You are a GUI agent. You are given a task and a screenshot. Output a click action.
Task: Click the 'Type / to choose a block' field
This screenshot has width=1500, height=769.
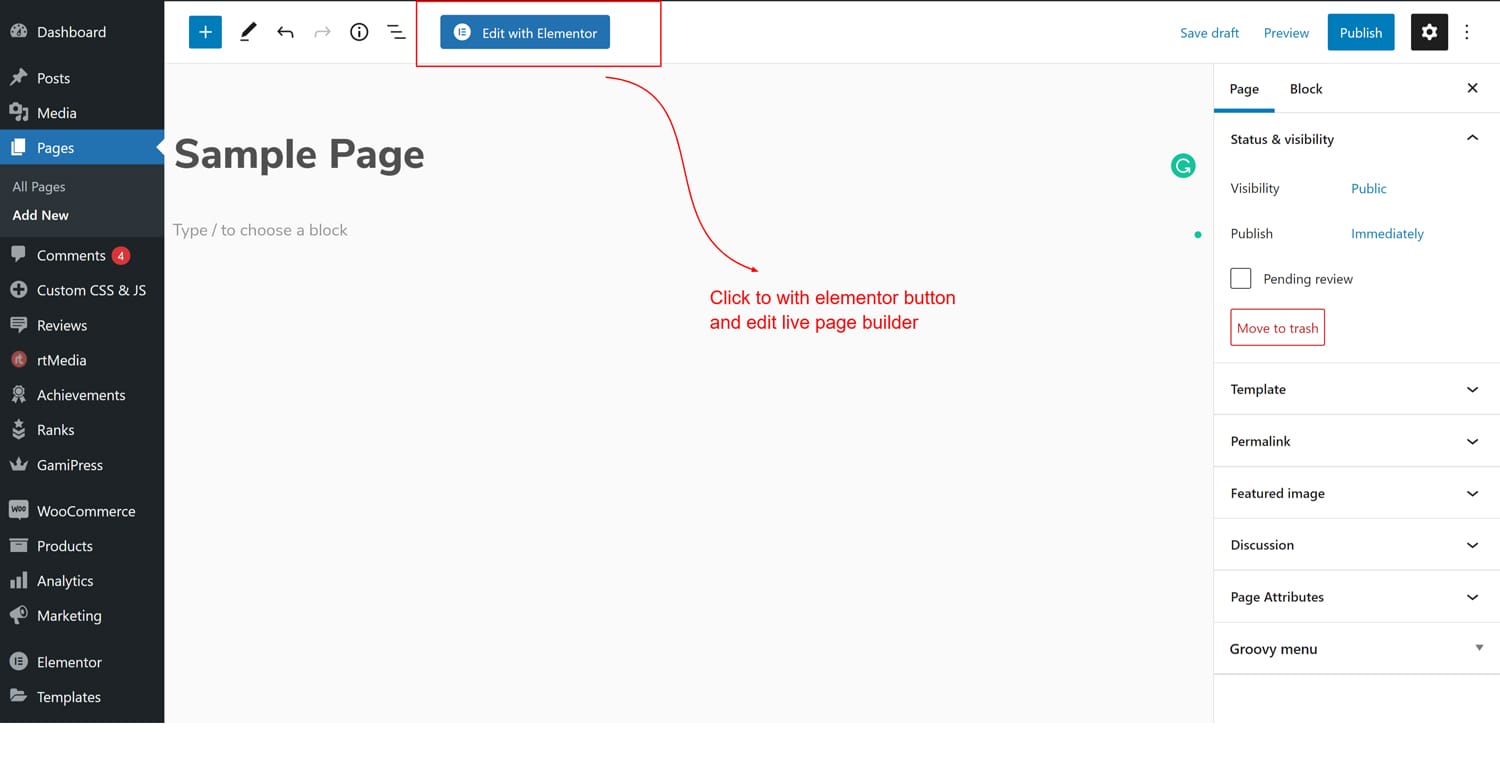pos(260,230)
